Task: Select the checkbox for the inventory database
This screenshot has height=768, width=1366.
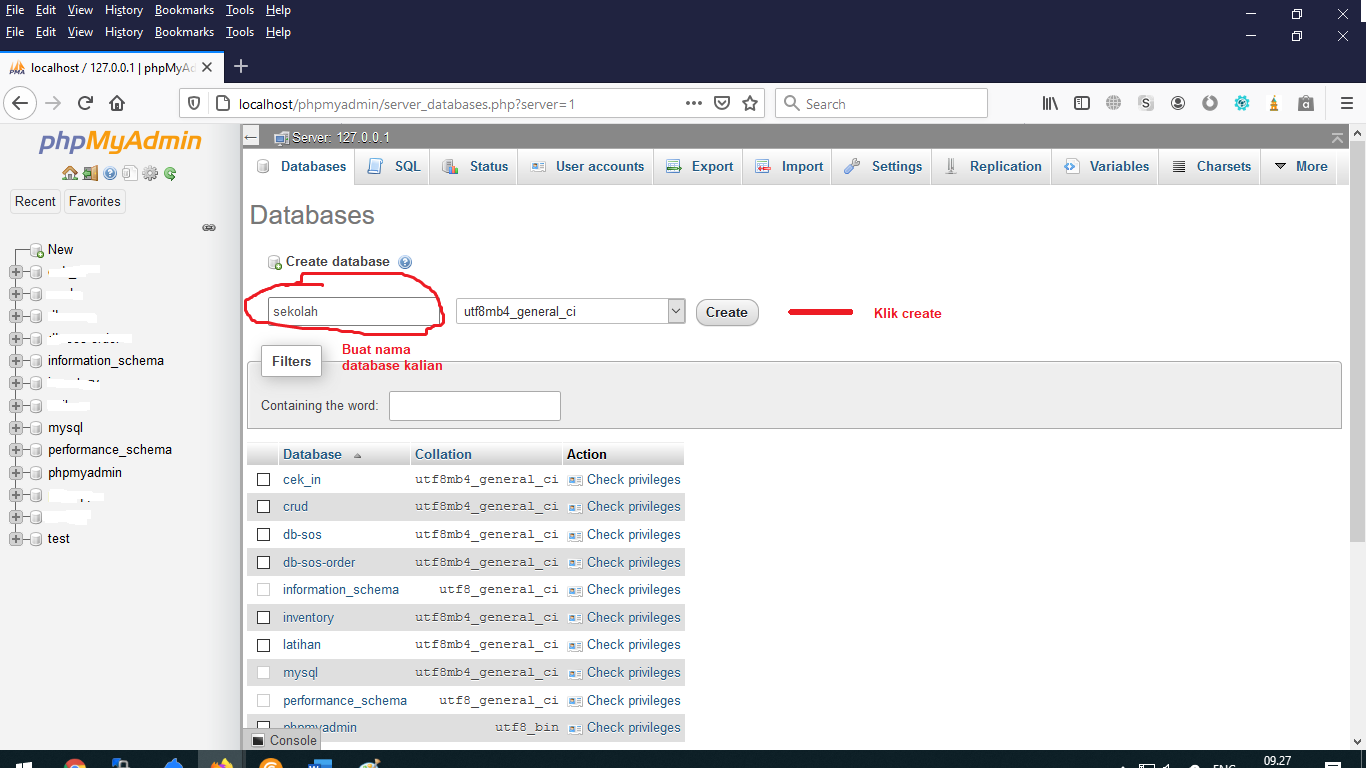Action: (263, 617)
